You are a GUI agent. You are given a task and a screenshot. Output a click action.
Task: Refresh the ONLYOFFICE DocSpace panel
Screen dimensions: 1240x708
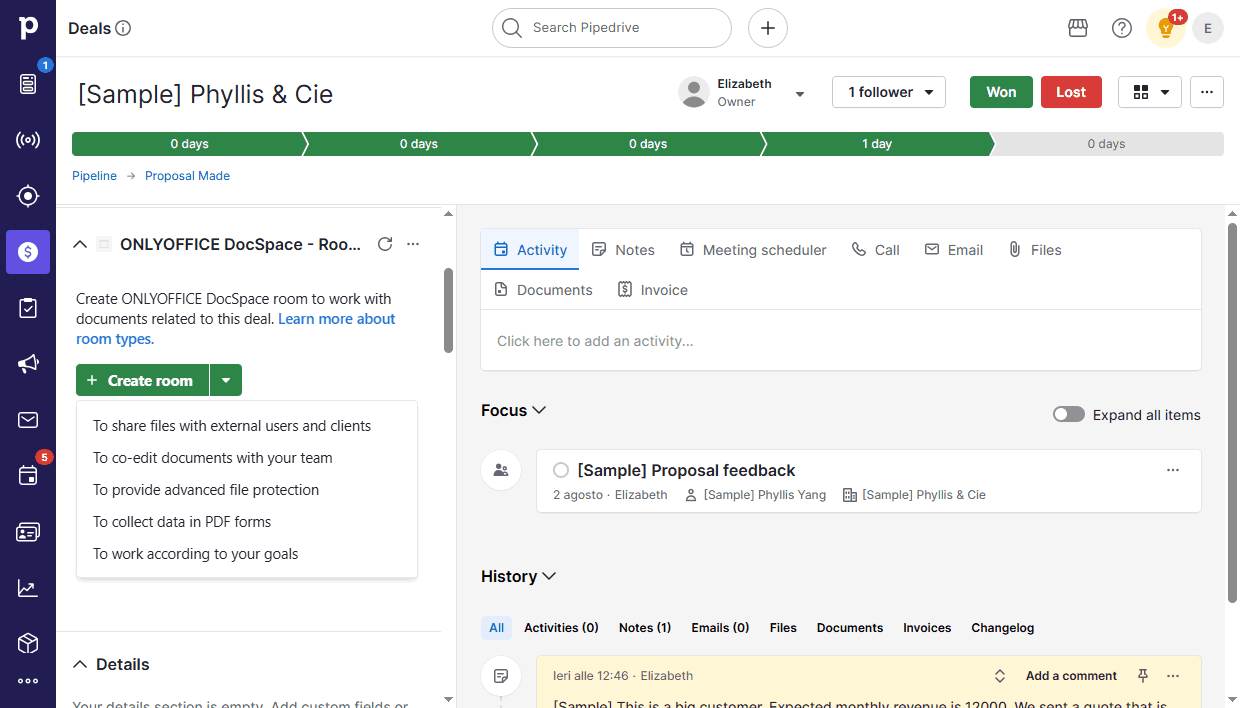(x=385, y=244)
